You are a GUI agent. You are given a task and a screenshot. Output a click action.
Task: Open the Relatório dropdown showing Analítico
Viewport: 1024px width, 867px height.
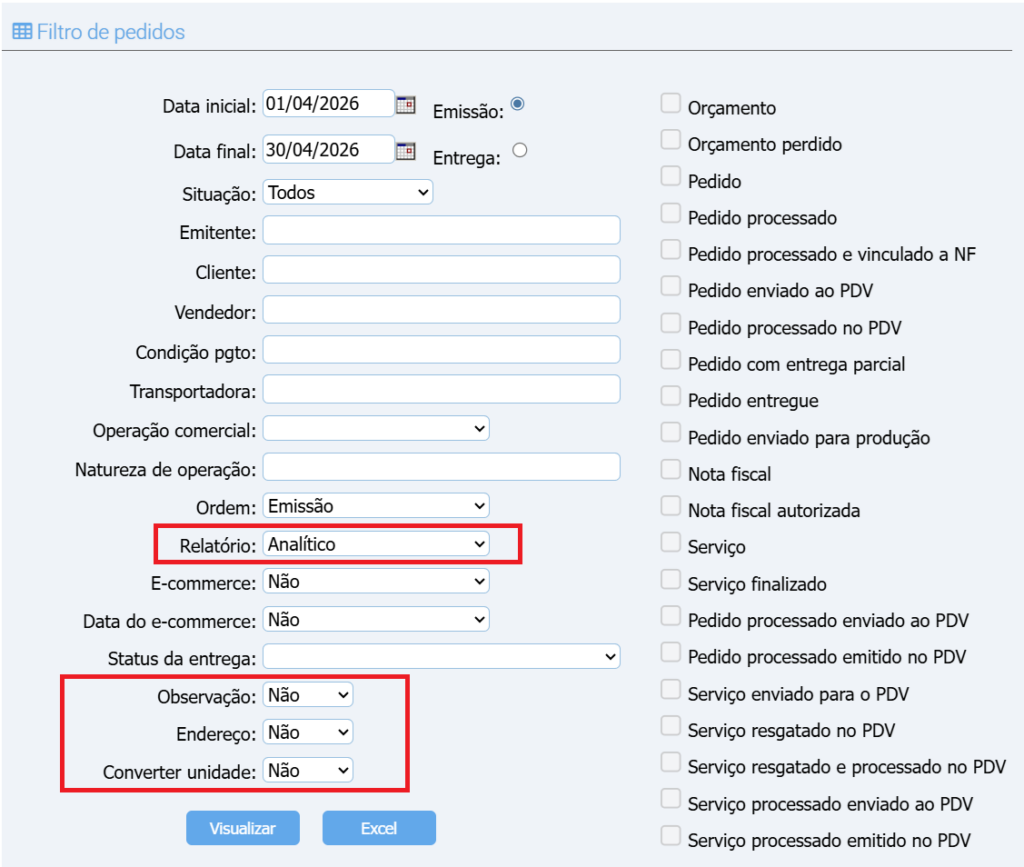[x=376, y=543]
